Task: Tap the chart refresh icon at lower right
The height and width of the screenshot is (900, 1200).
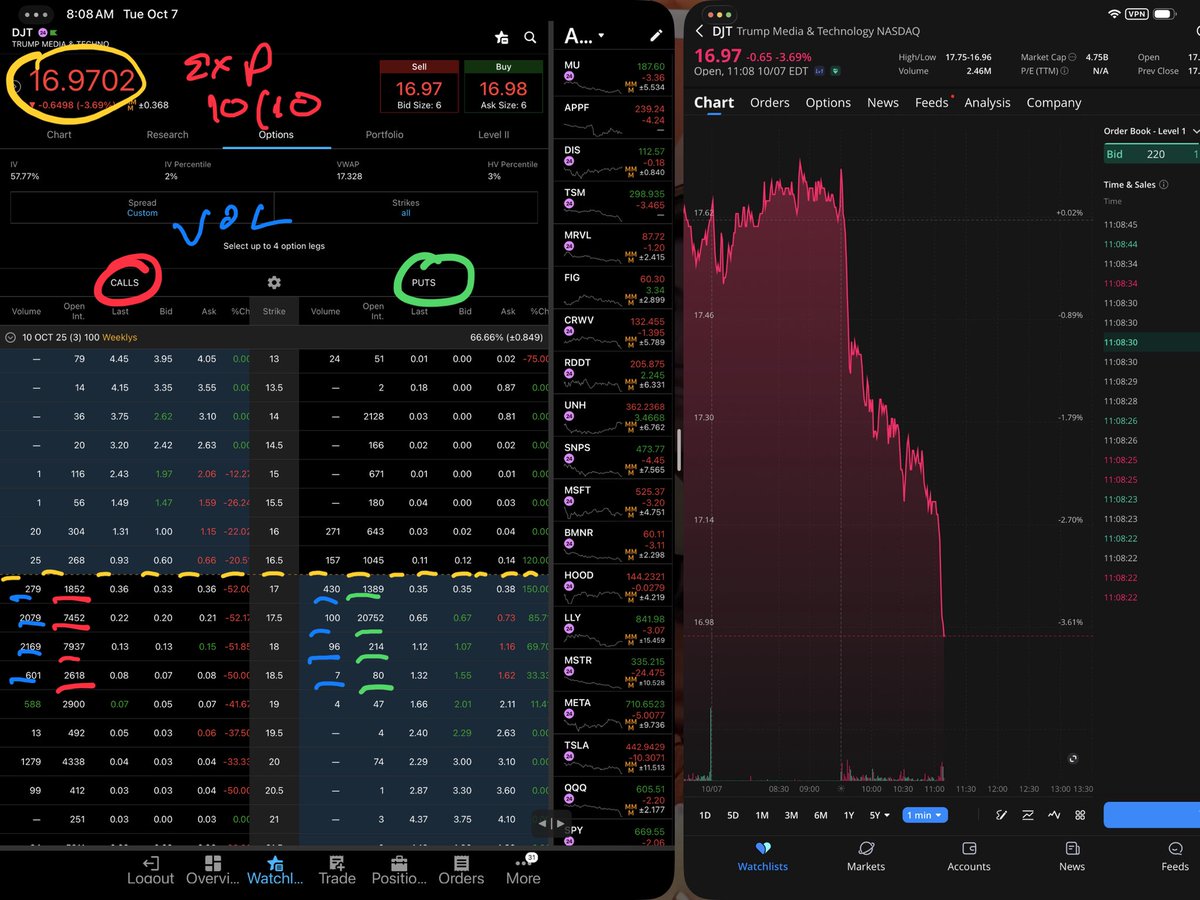Action: pyautogui.click(x=1073, y=760)
